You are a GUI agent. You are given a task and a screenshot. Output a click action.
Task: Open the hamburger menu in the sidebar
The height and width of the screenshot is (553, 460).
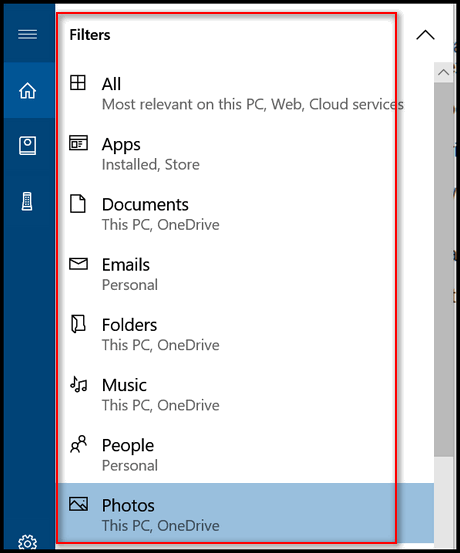tap(28, 35)
